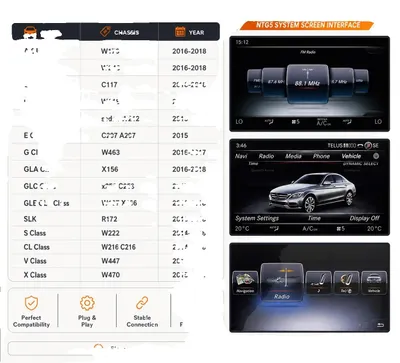Click chassis cell W470
Viewport: 400px width, 363px height.
(x=111, y=275)
